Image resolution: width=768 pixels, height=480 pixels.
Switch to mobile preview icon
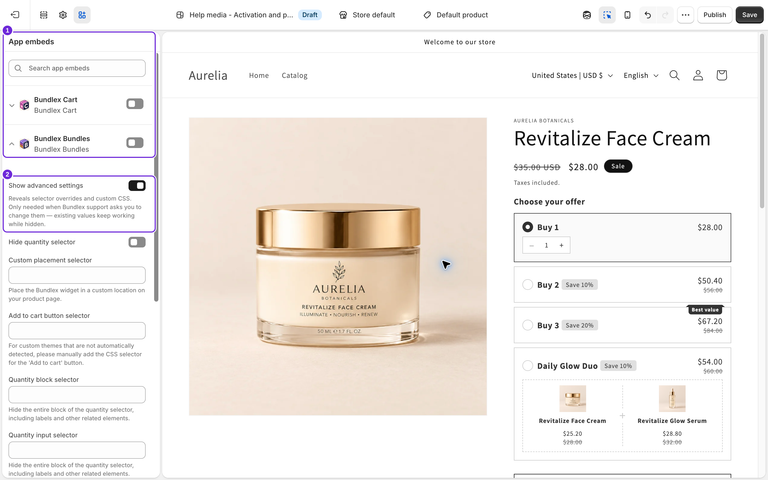tap(627, 15)
